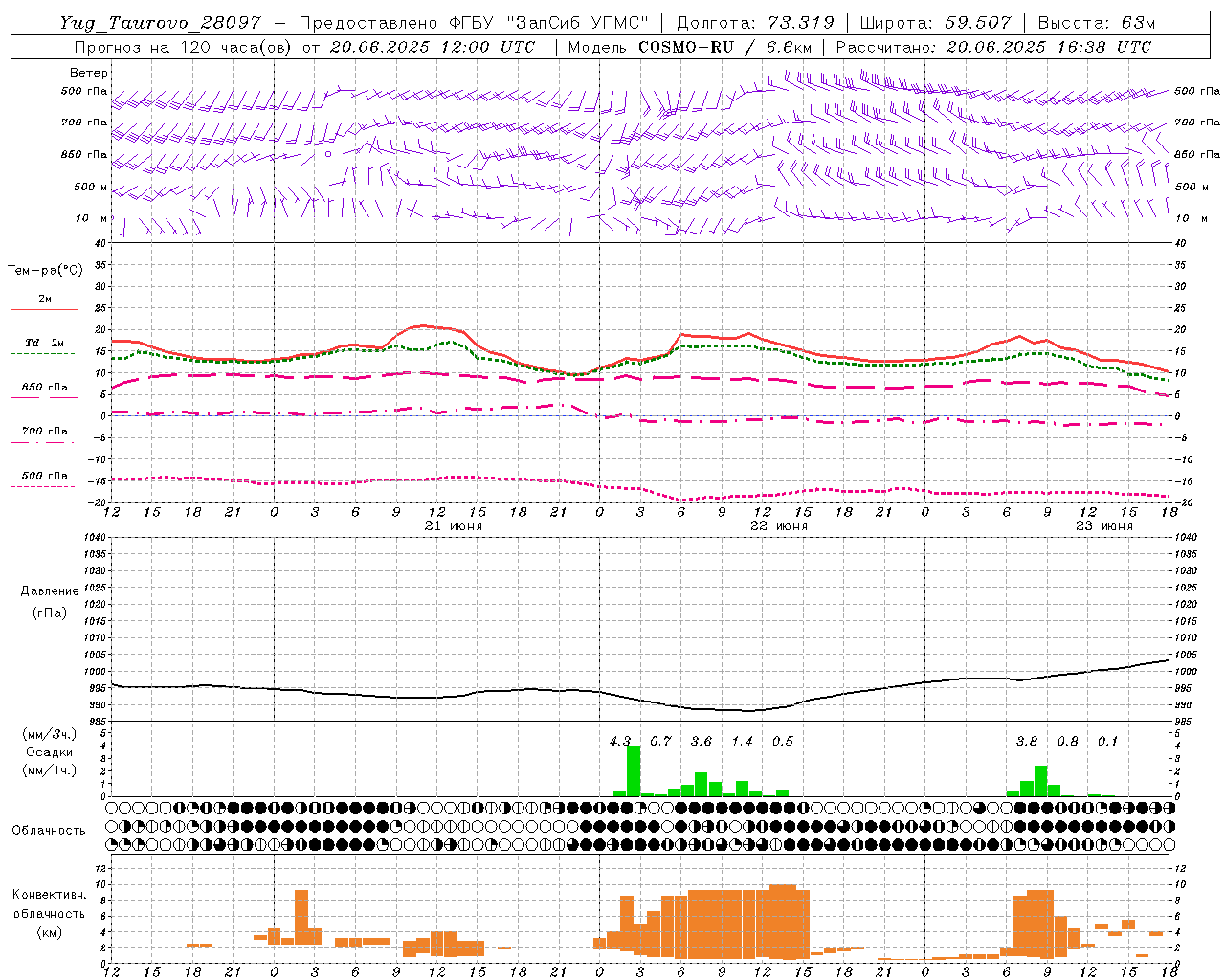Viewport: 1225px width, 980px height.
Task: Click the precipitation total '0.7'
Action: [x=661, y=741]
